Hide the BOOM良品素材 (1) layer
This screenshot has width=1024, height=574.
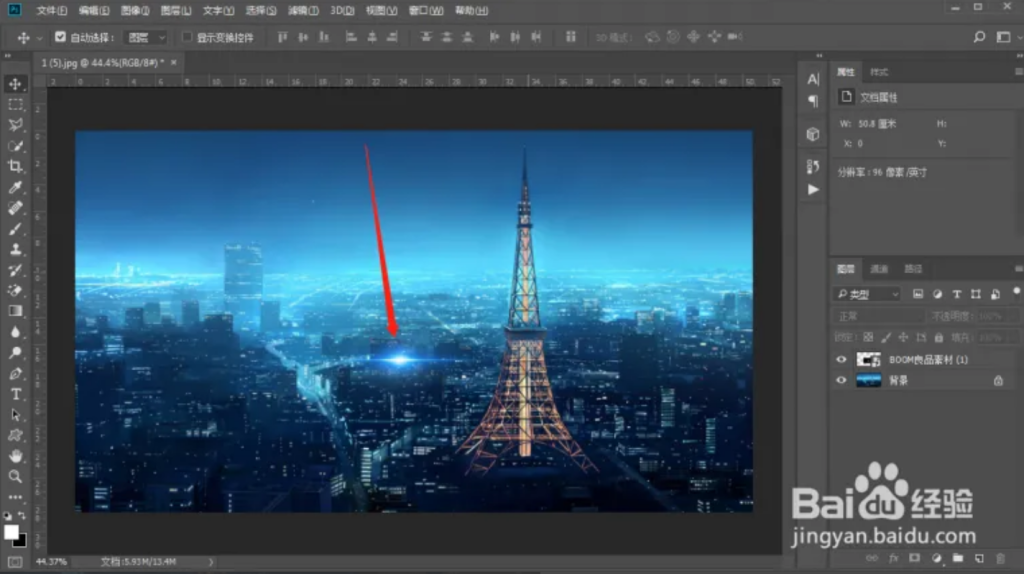click(x=841, y=359)
